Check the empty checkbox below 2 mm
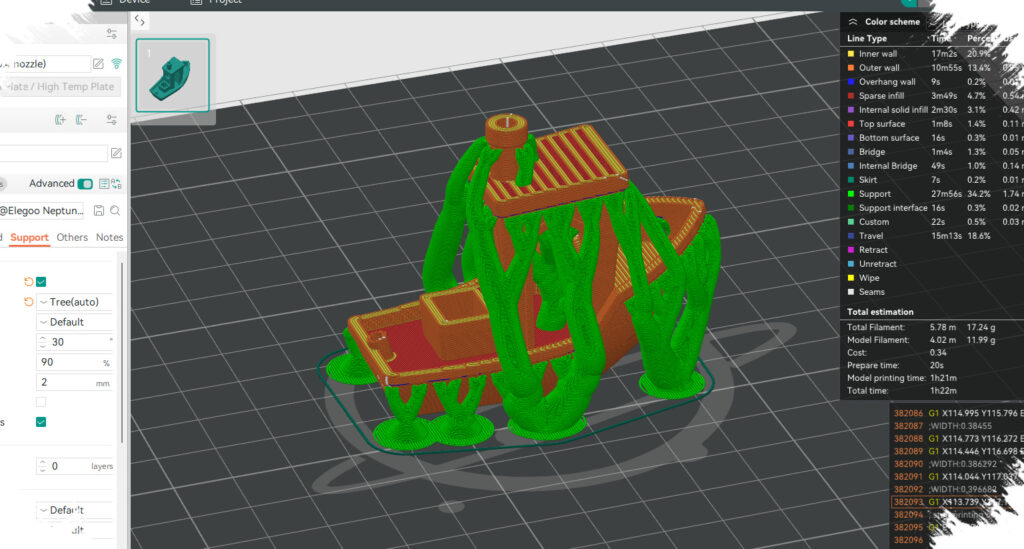1024x549 pixels. pyautogui.click(x=41, y=401)
